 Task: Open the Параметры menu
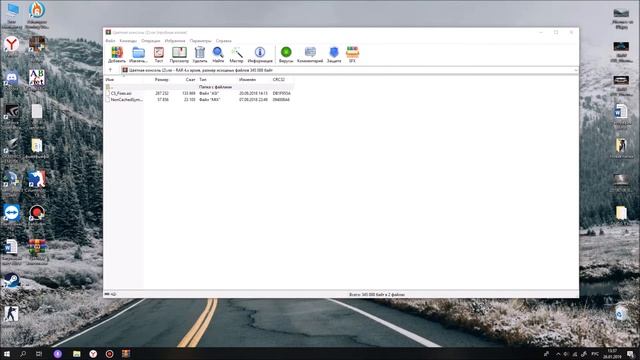click(200, 41)
